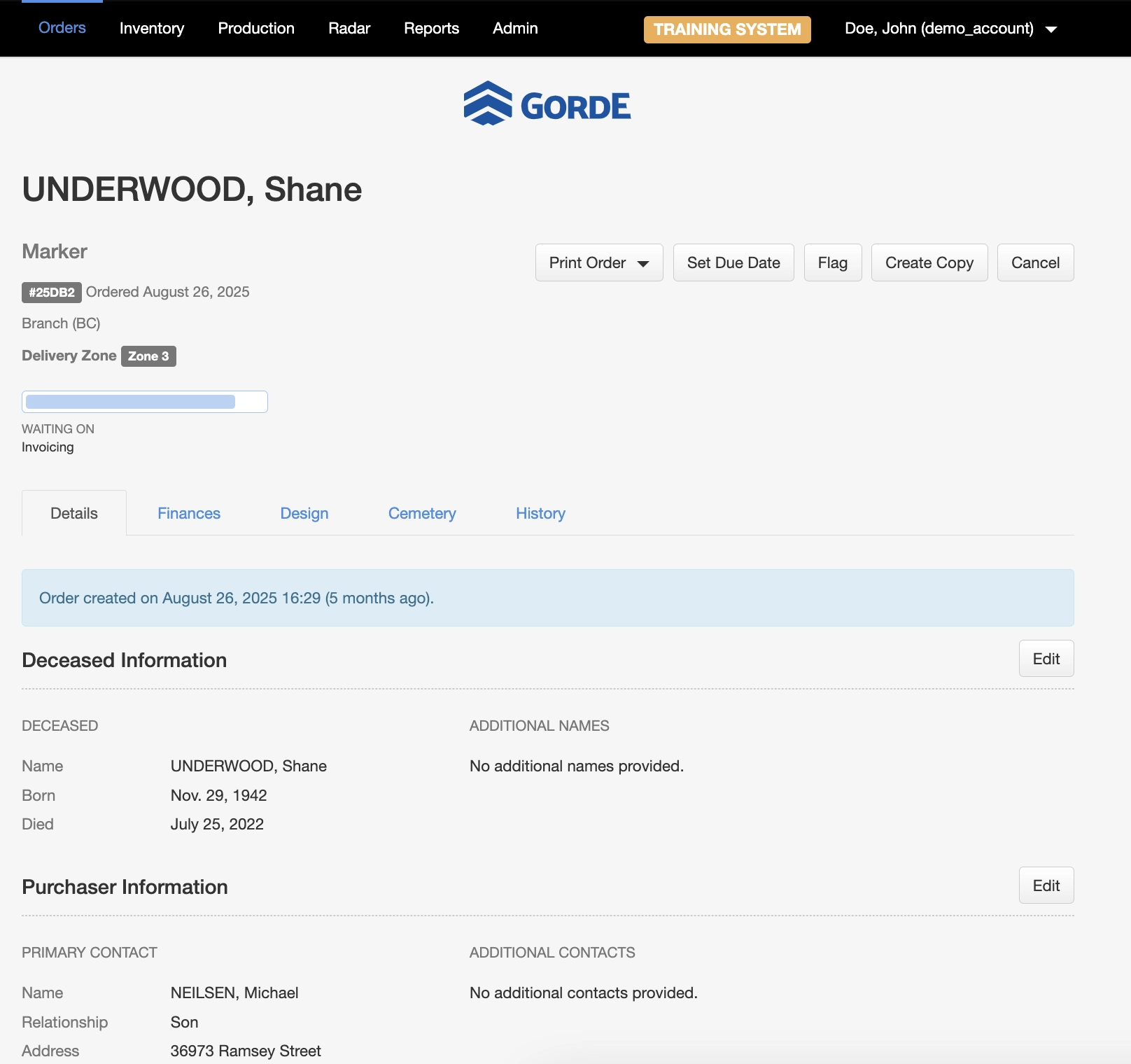1131x1064 pixels.
Task: Open the Design tab
Action: (x=304, y=513)
